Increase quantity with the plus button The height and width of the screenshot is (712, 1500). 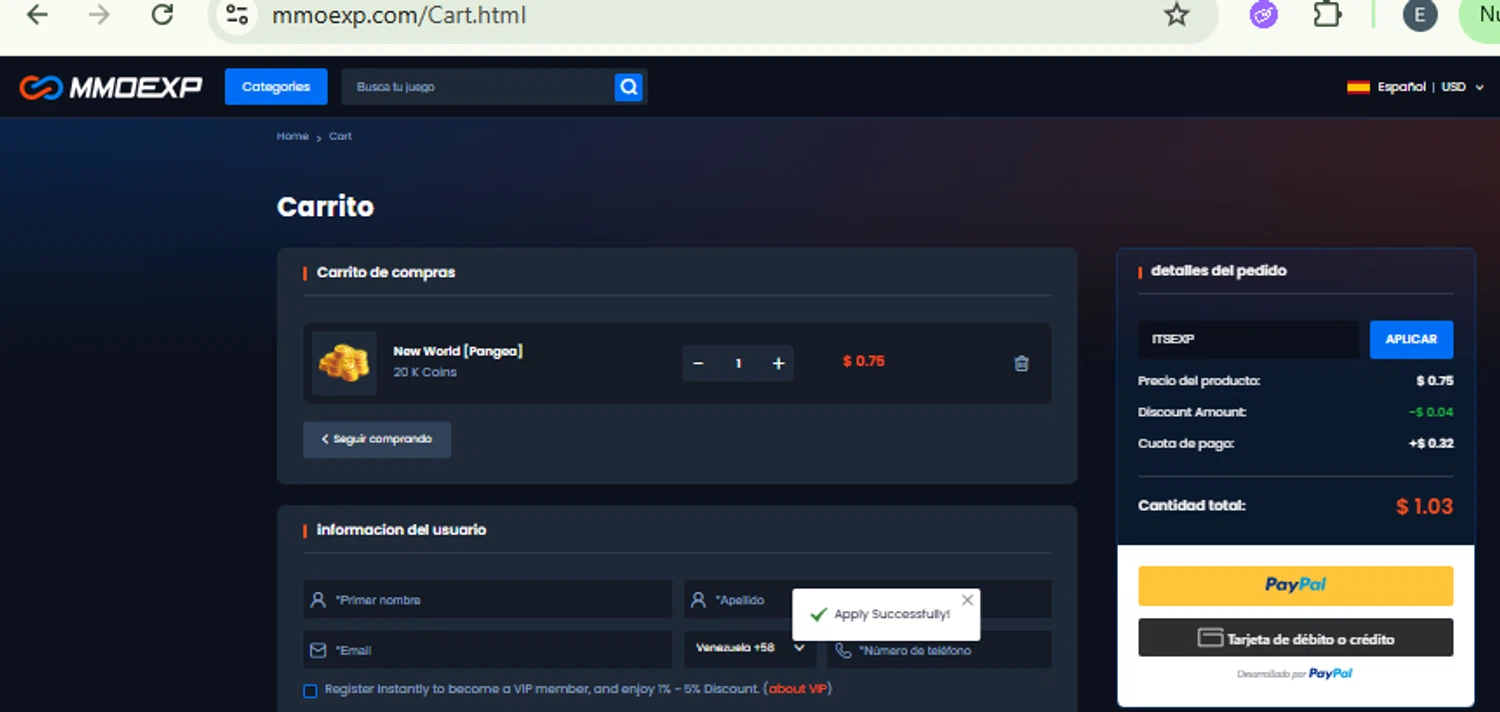(778, 363)
